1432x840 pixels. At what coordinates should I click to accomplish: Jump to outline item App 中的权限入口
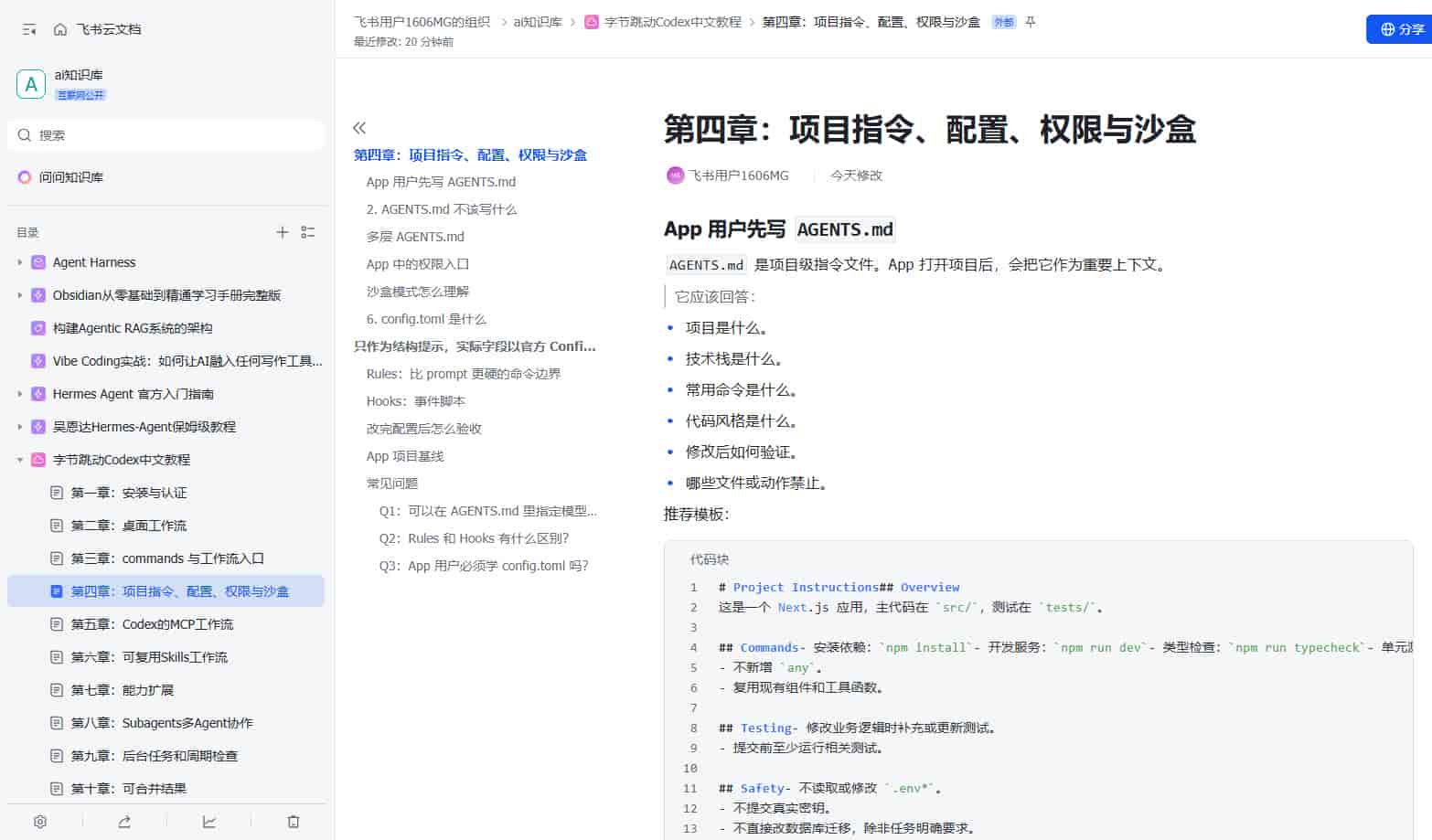(418, 264)
